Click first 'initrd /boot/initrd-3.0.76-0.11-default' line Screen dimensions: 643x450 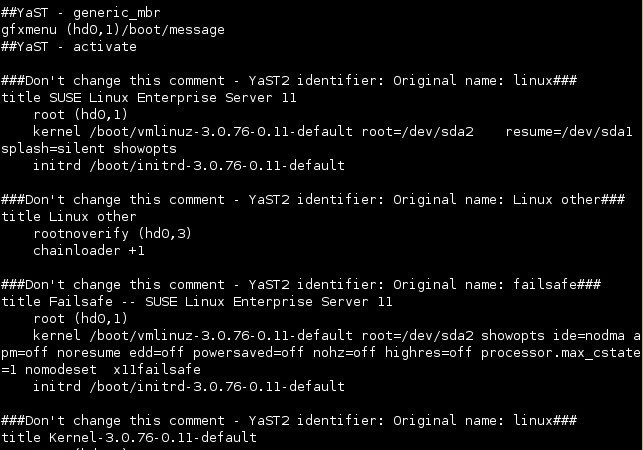point(189,166)
